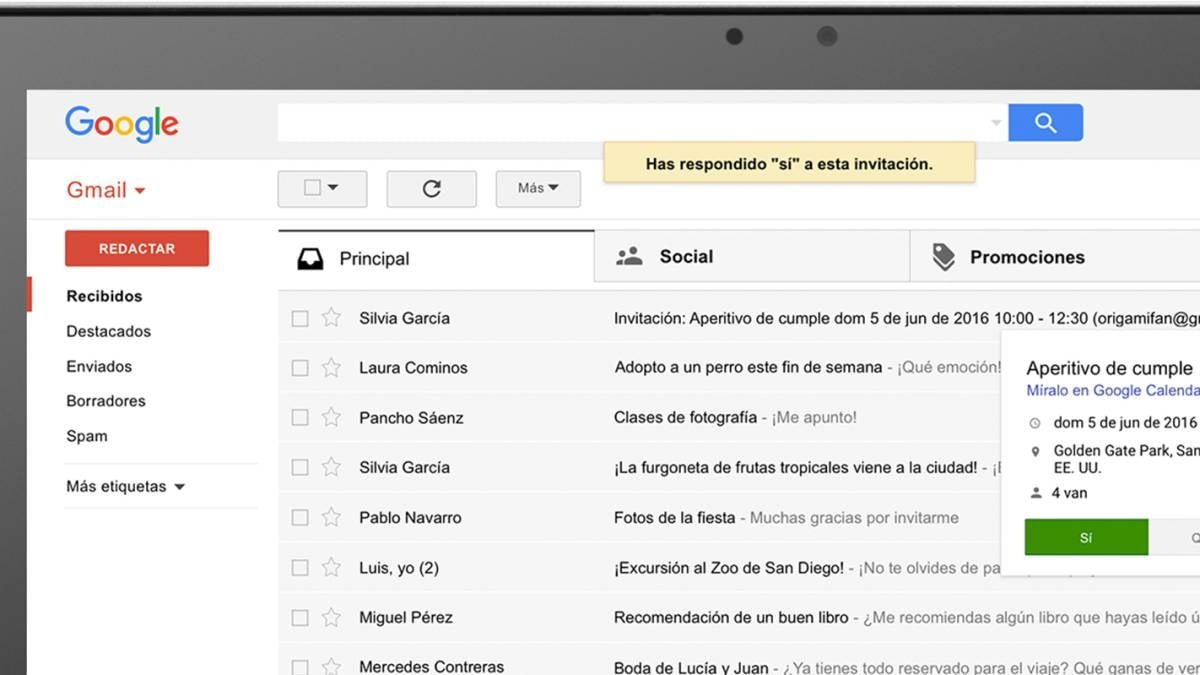This screenshot has height=675, width=1200.
Task: Star the Miguel Pérez email
Action: (x=331, y=618)
